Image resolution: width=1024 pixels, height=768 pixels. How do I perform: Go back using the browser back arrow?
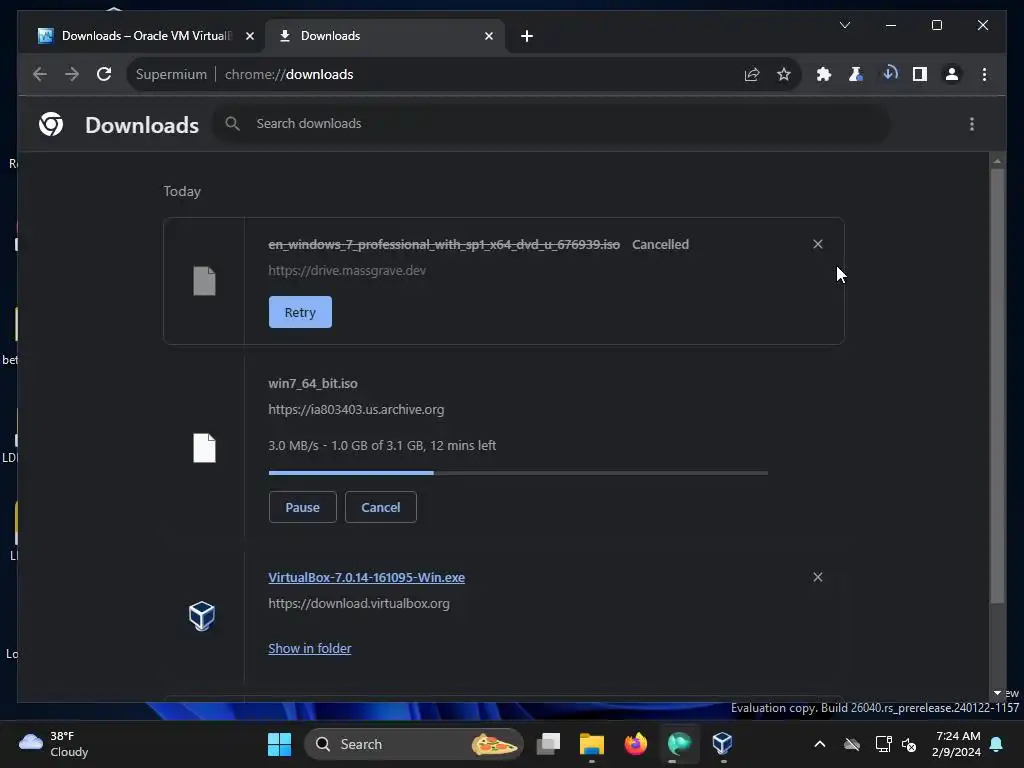coord(40,74)
